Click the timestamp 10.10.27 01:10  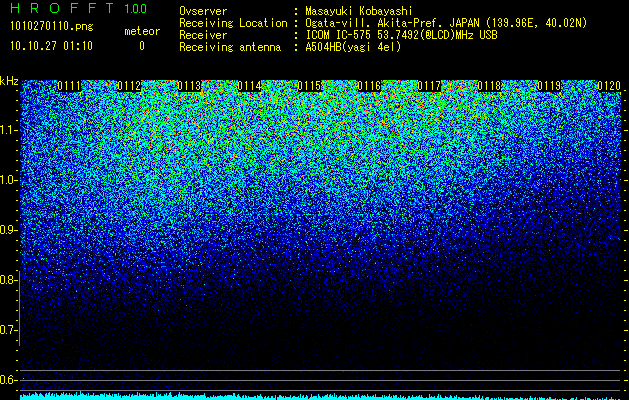click(51, 46)
